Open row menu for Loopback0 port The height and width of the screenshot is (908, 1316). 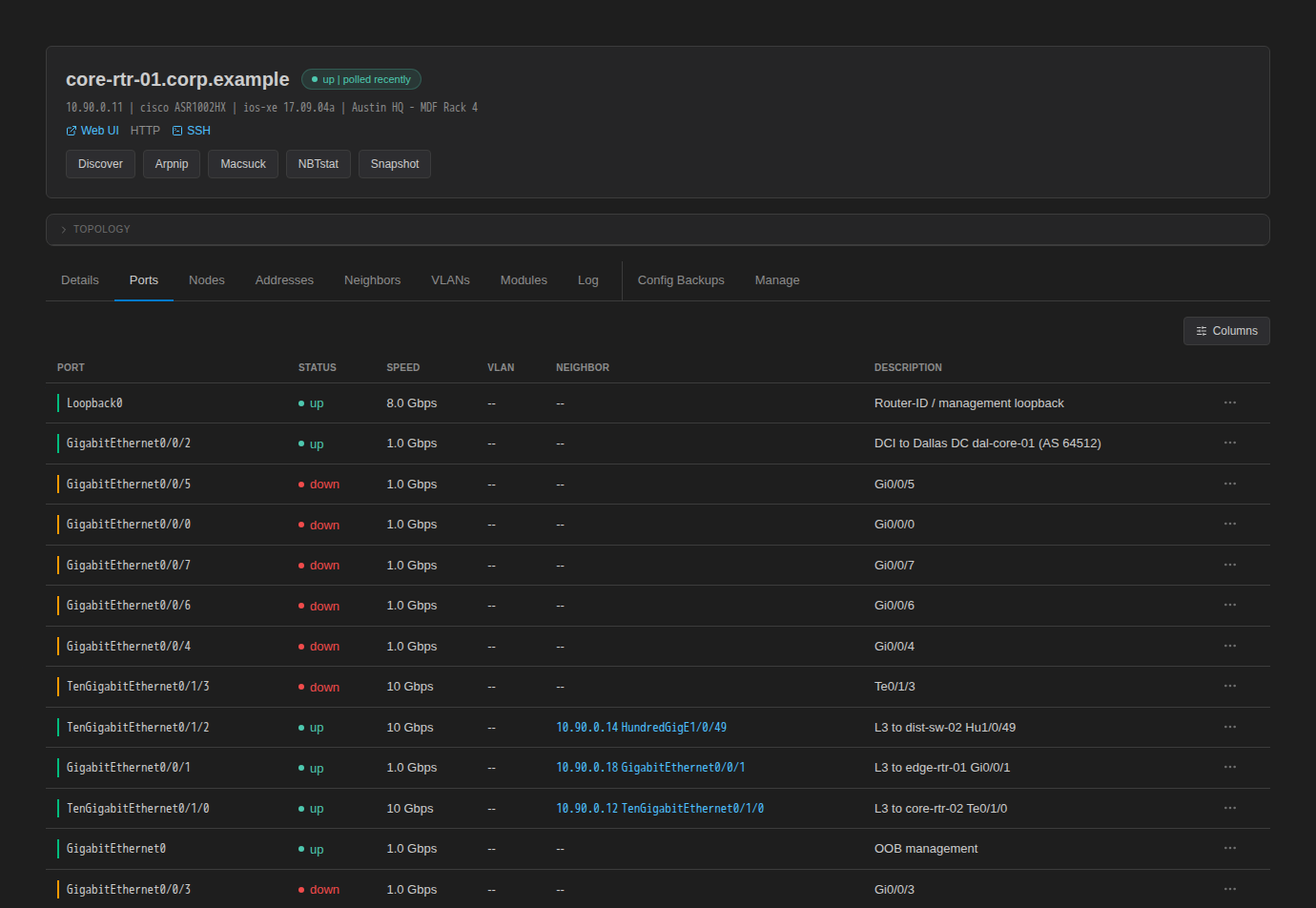1230,402
